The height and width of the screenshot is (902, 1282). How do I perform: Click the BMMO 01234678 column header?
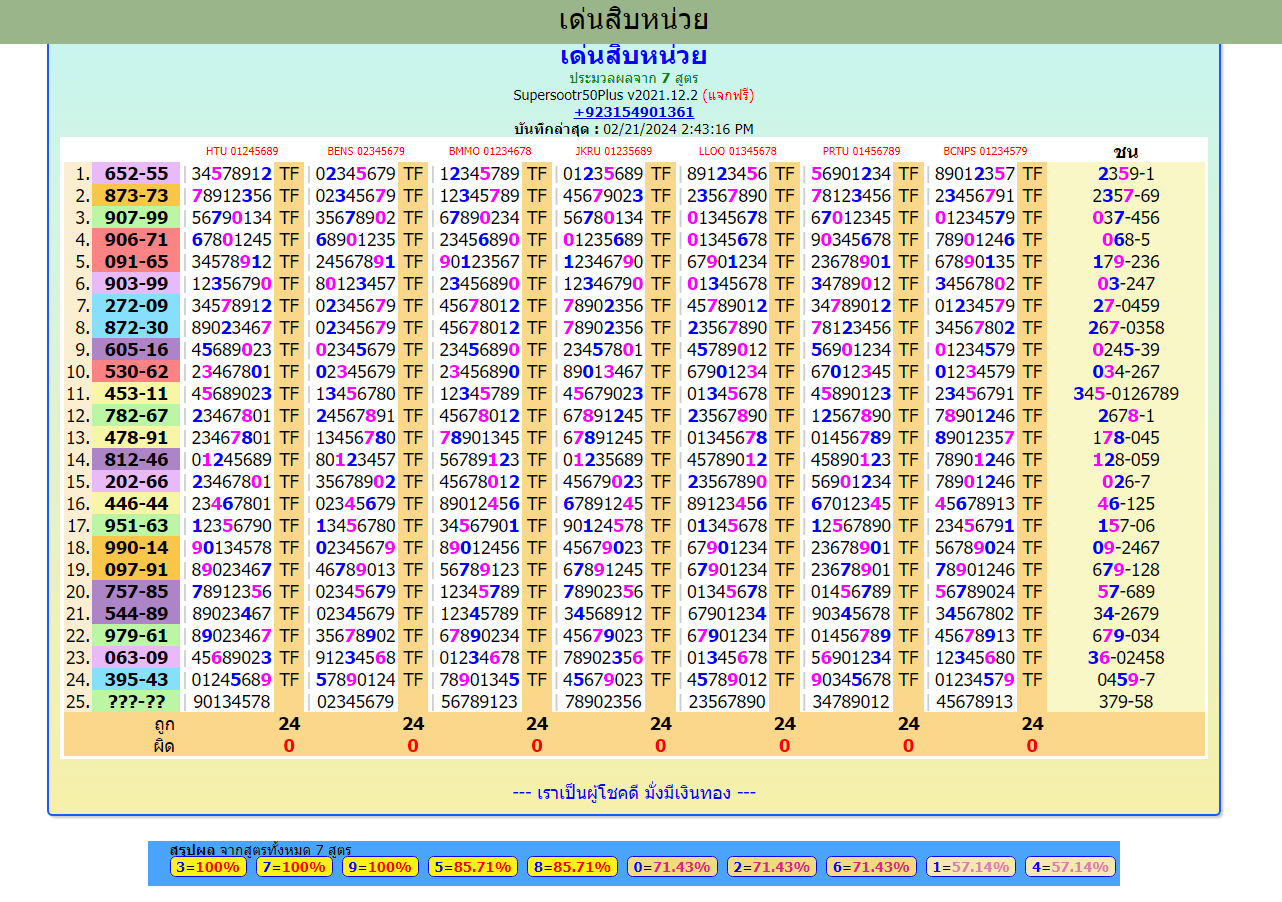tap(490, 151)
